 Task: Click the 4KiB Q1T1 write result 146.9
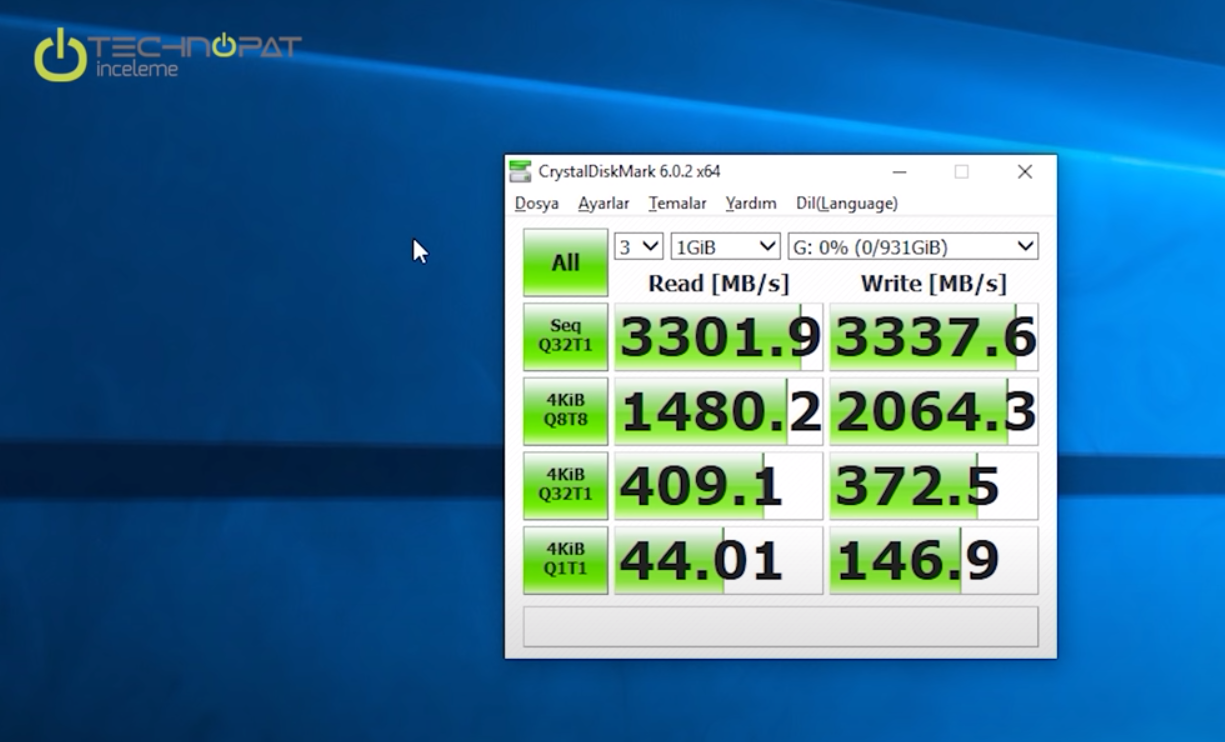(934, 560)
